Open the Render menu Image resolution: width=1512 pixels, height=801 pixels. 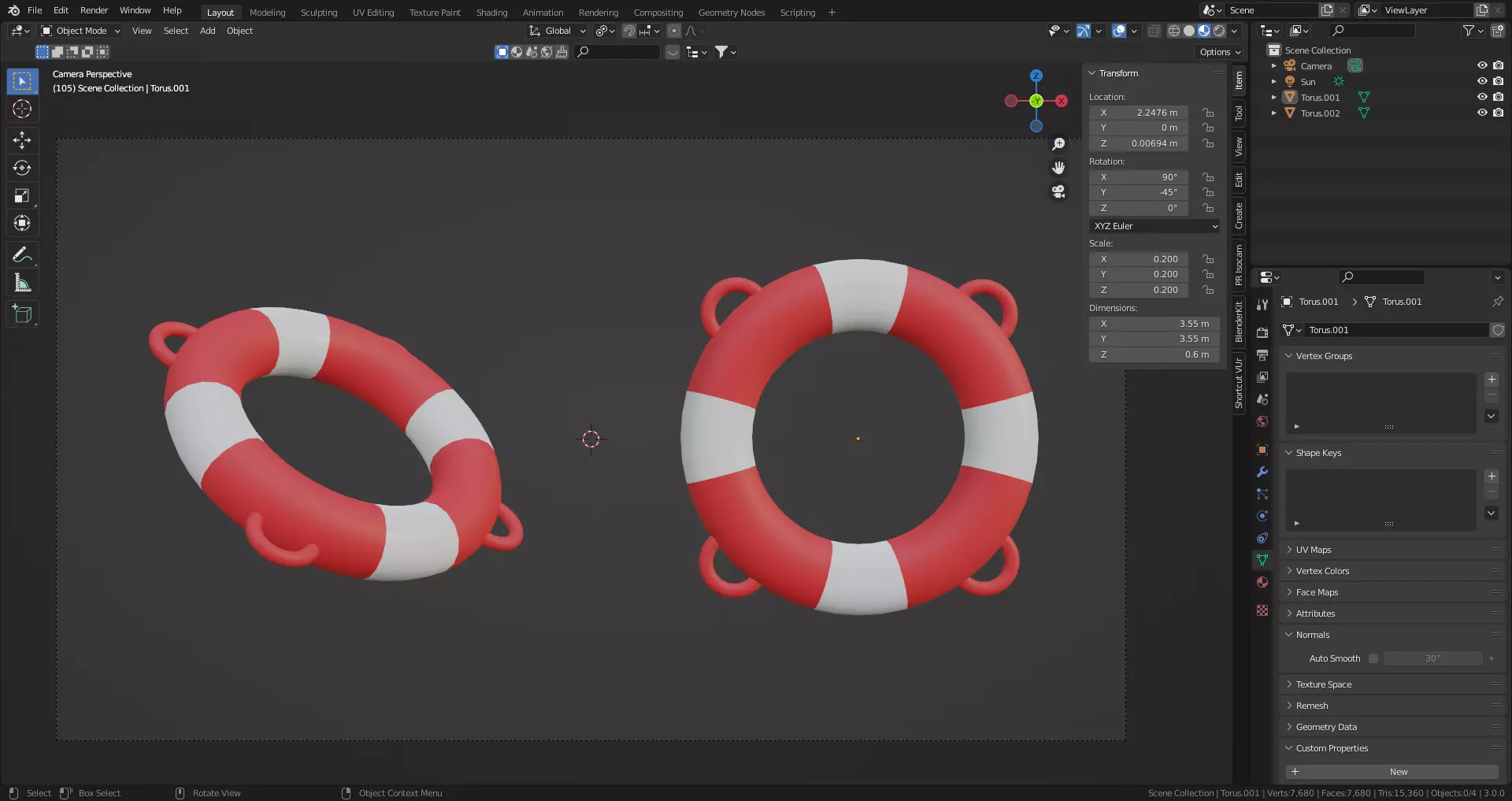tap(94, 10)
